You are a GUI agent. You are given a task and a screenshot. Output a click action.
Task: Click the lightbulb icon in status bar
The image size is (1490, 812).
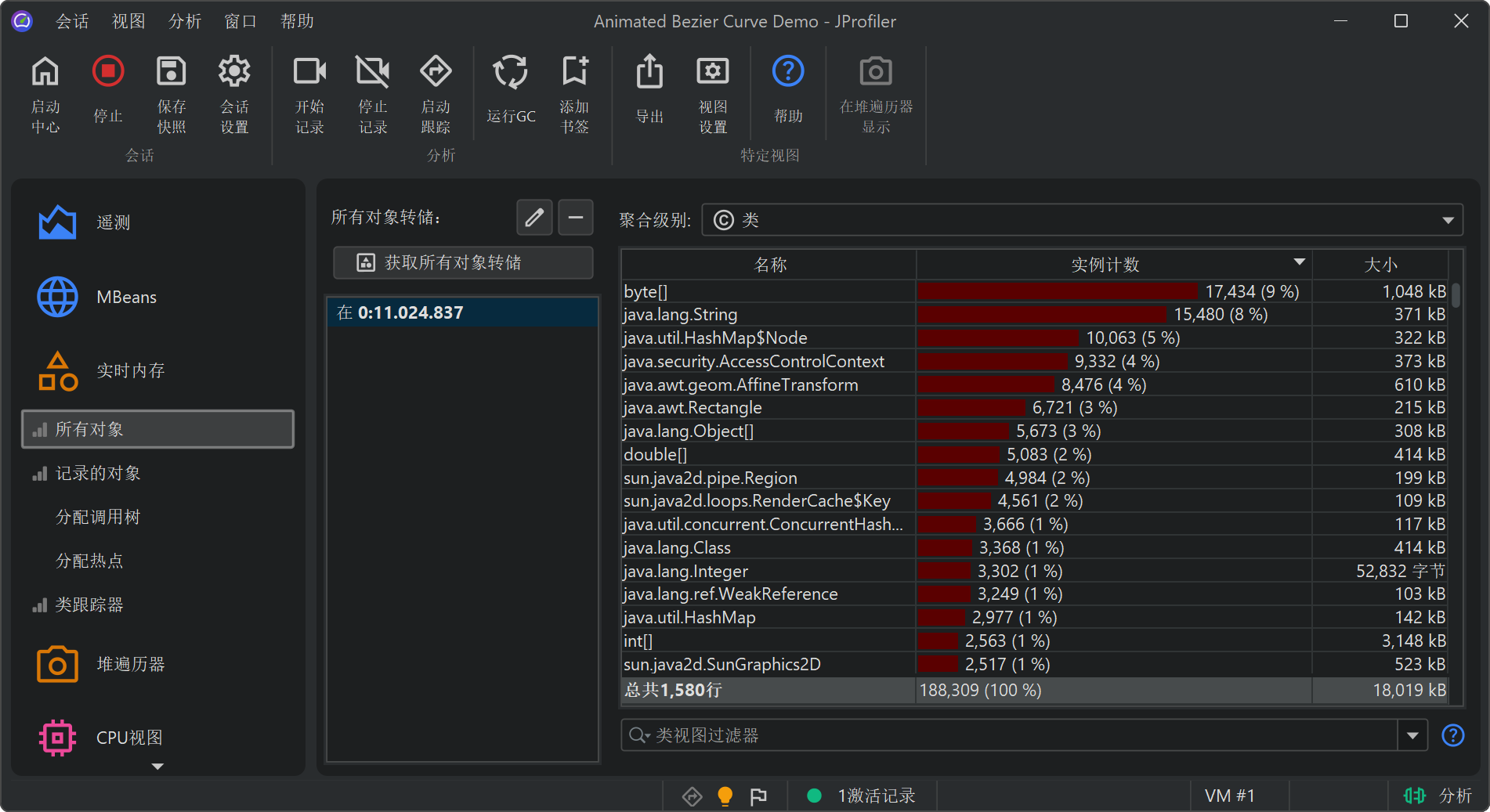coord(725,796)
